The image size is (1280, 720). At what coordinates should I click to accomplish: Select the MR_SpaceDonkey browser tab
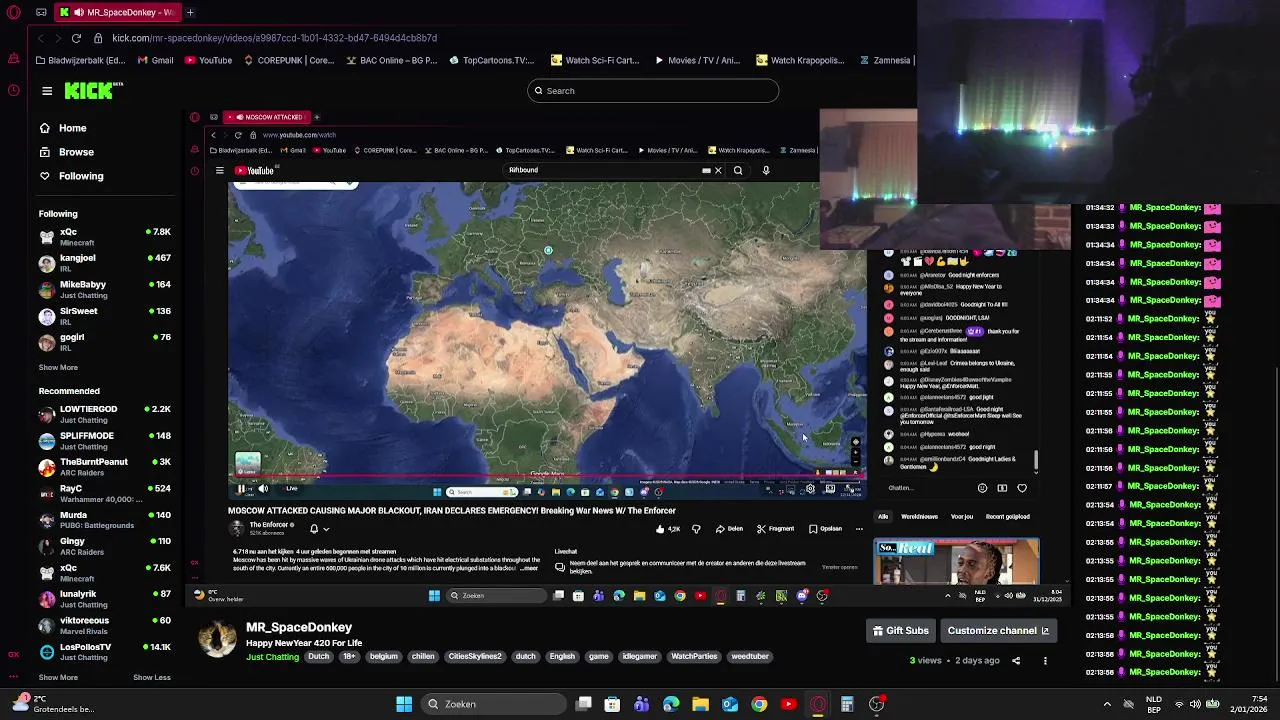[x=118, y=13]
